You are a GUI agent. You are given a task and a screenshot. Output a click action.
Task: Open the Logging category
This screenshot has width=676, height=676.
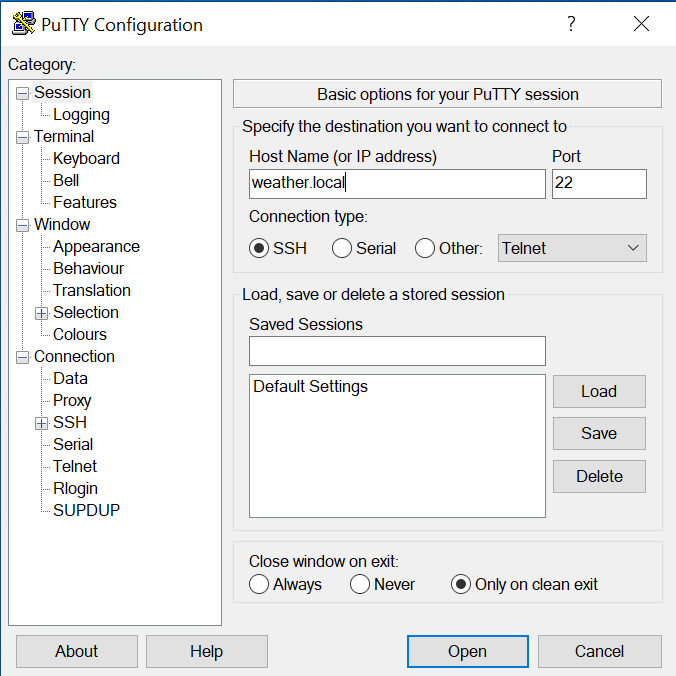pyautogui.click(x=81, y=115)
